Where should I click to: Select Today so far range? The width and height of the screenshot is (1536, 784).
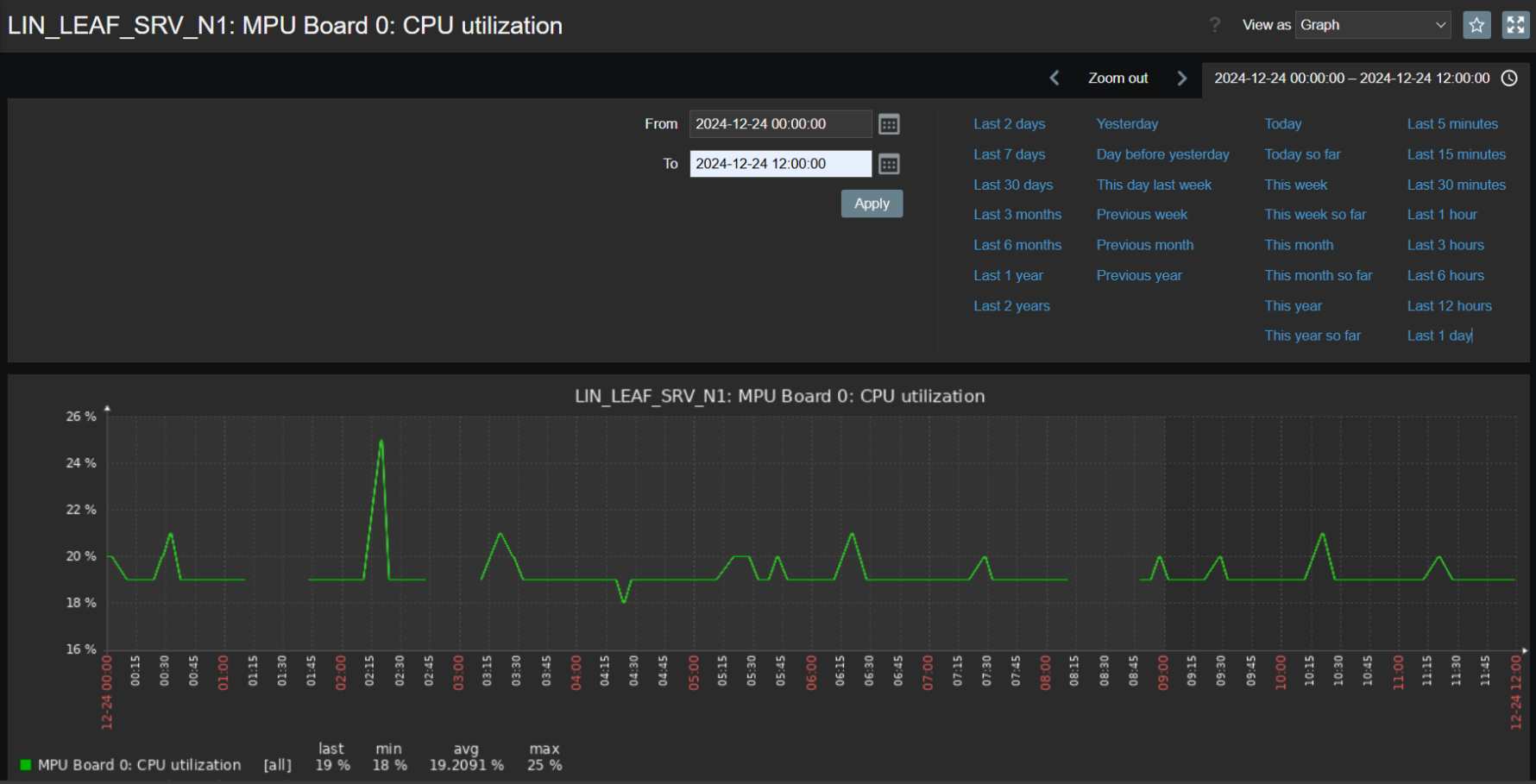tap(1302, 154)
